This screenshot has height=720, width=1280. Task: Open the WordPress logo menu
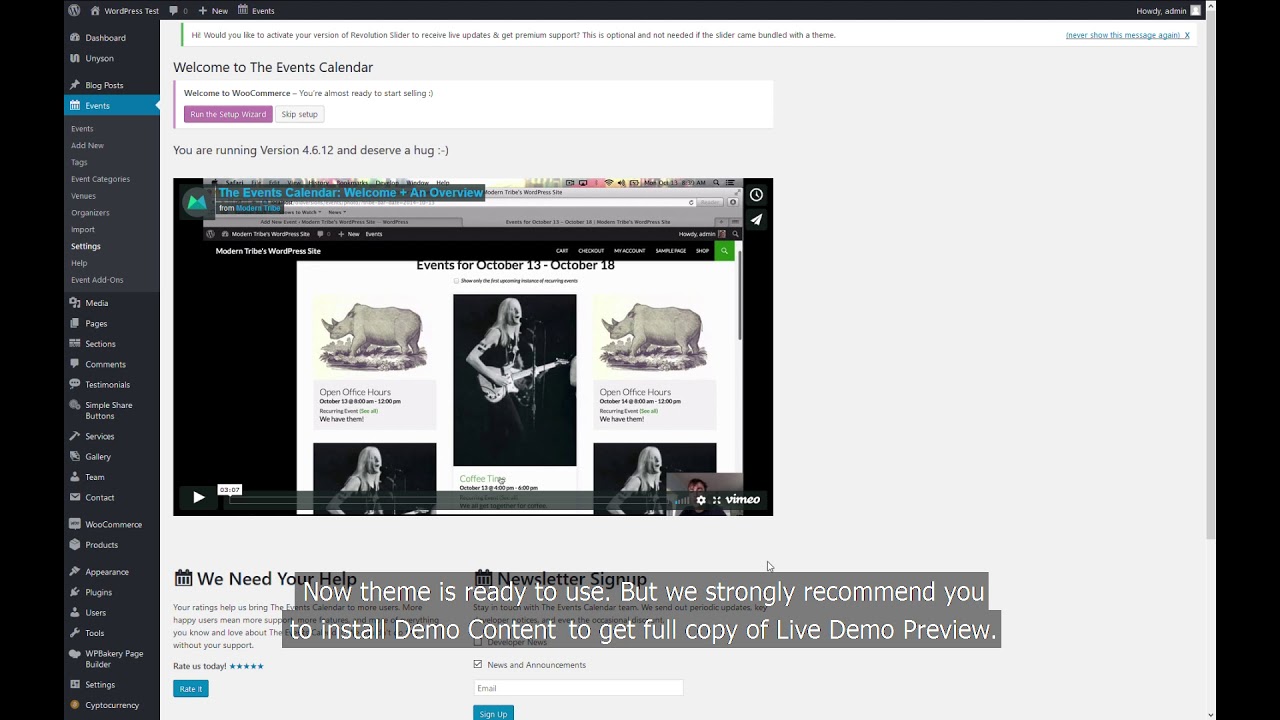pyautogui.click(x=74, y=10)
